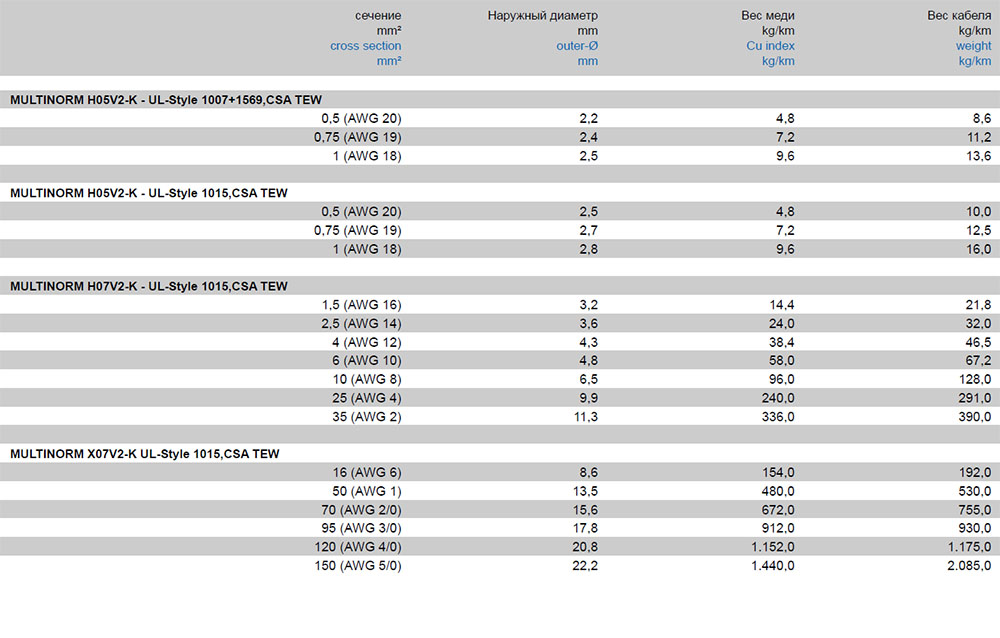
Task: Click the 'сечение' header text
Action: (378, 15)
